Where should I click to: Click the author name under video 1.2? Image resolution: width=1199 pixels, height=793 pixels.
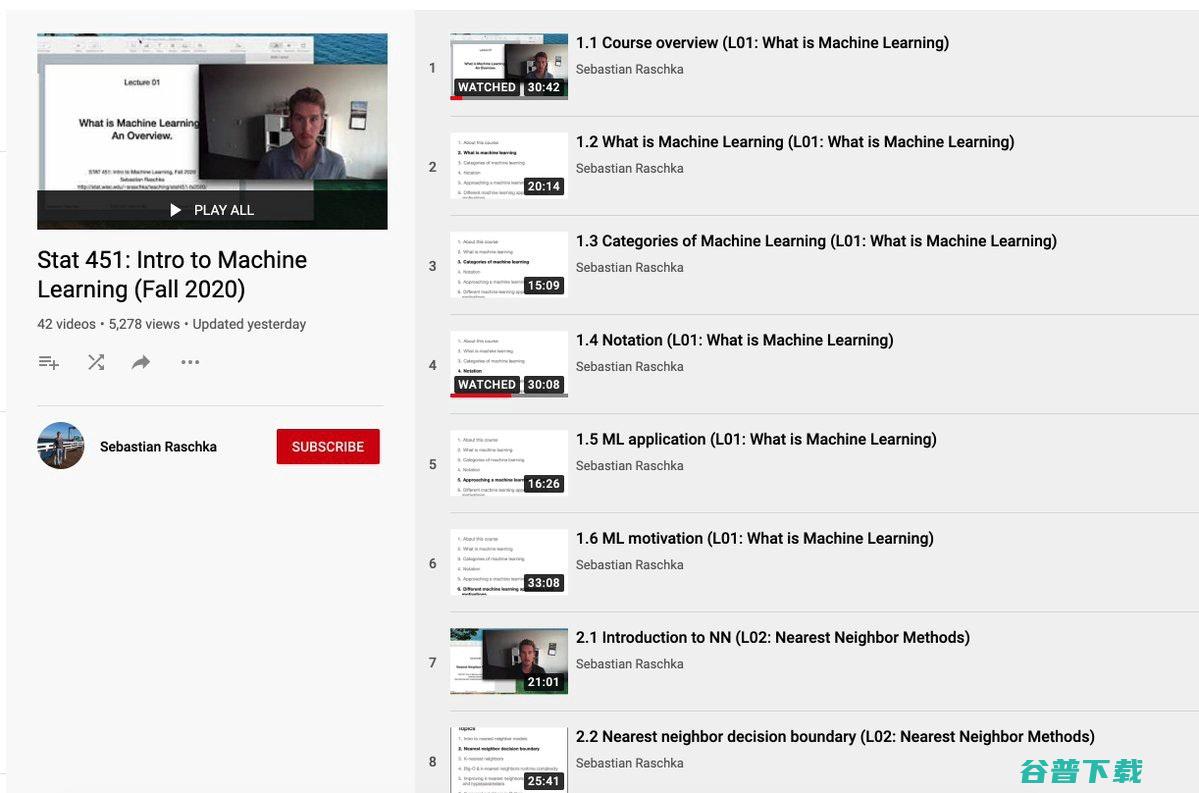629,168
